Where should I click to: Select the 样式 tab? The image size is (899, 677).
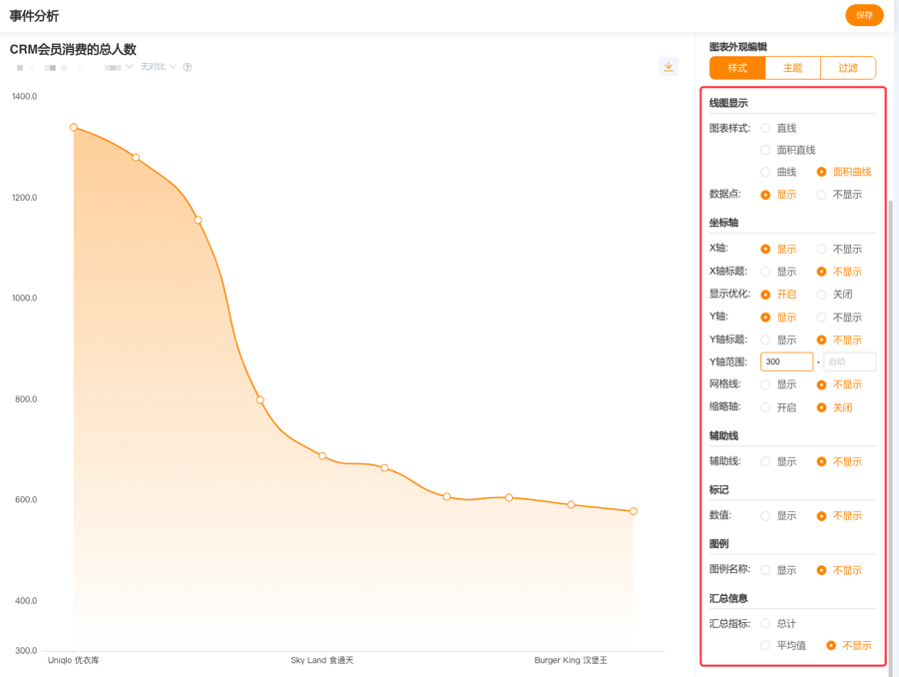point(737,68)
